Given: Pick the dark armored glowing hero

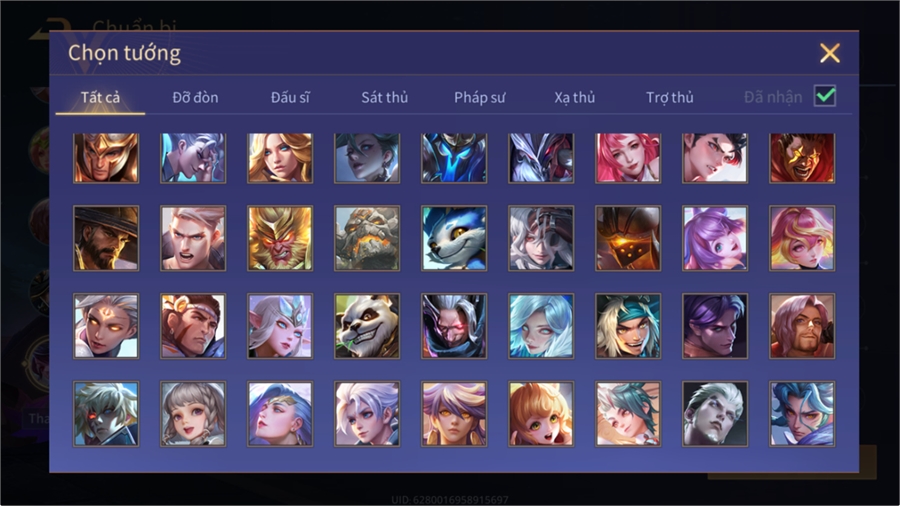Looking at the screenshot, I should click(628, 238).
